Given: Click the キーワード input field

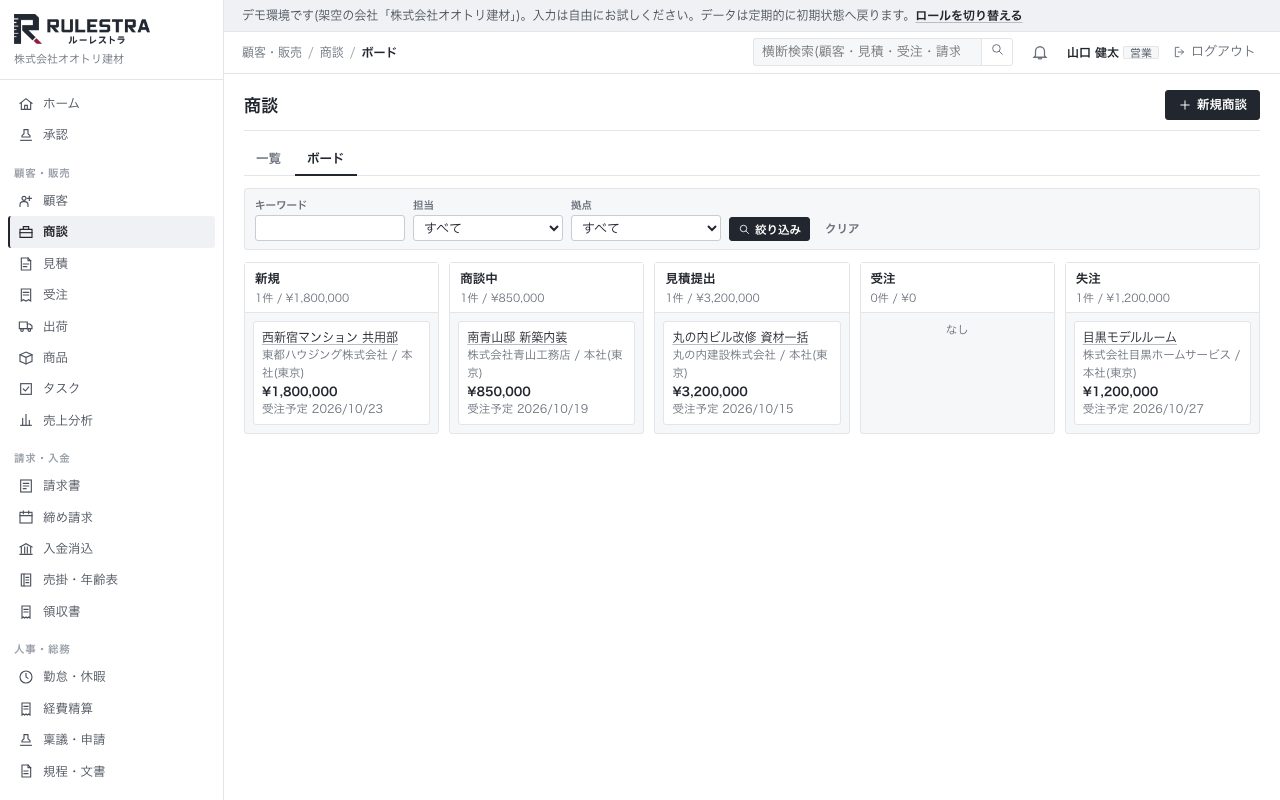Looking at the screenshot, I should point(330,228).
